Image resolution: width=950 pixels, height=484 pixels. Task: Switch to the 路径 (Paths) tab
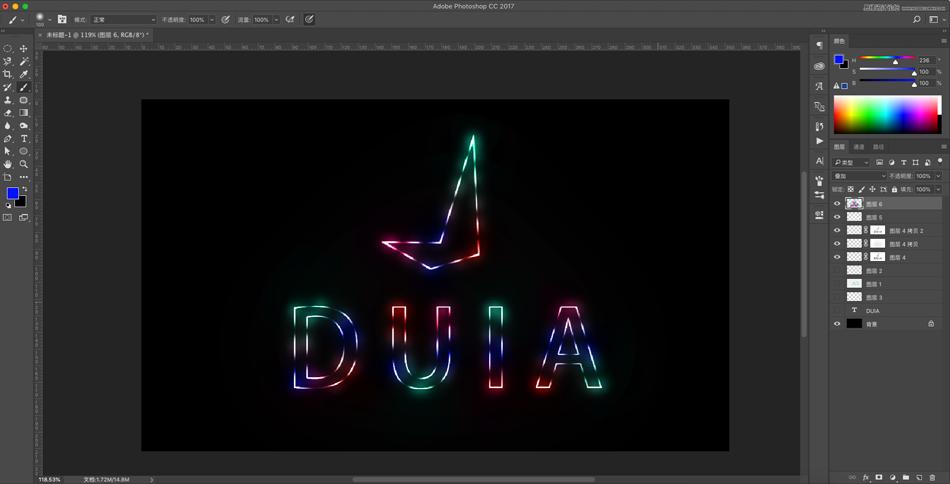(x=879, y=147)
